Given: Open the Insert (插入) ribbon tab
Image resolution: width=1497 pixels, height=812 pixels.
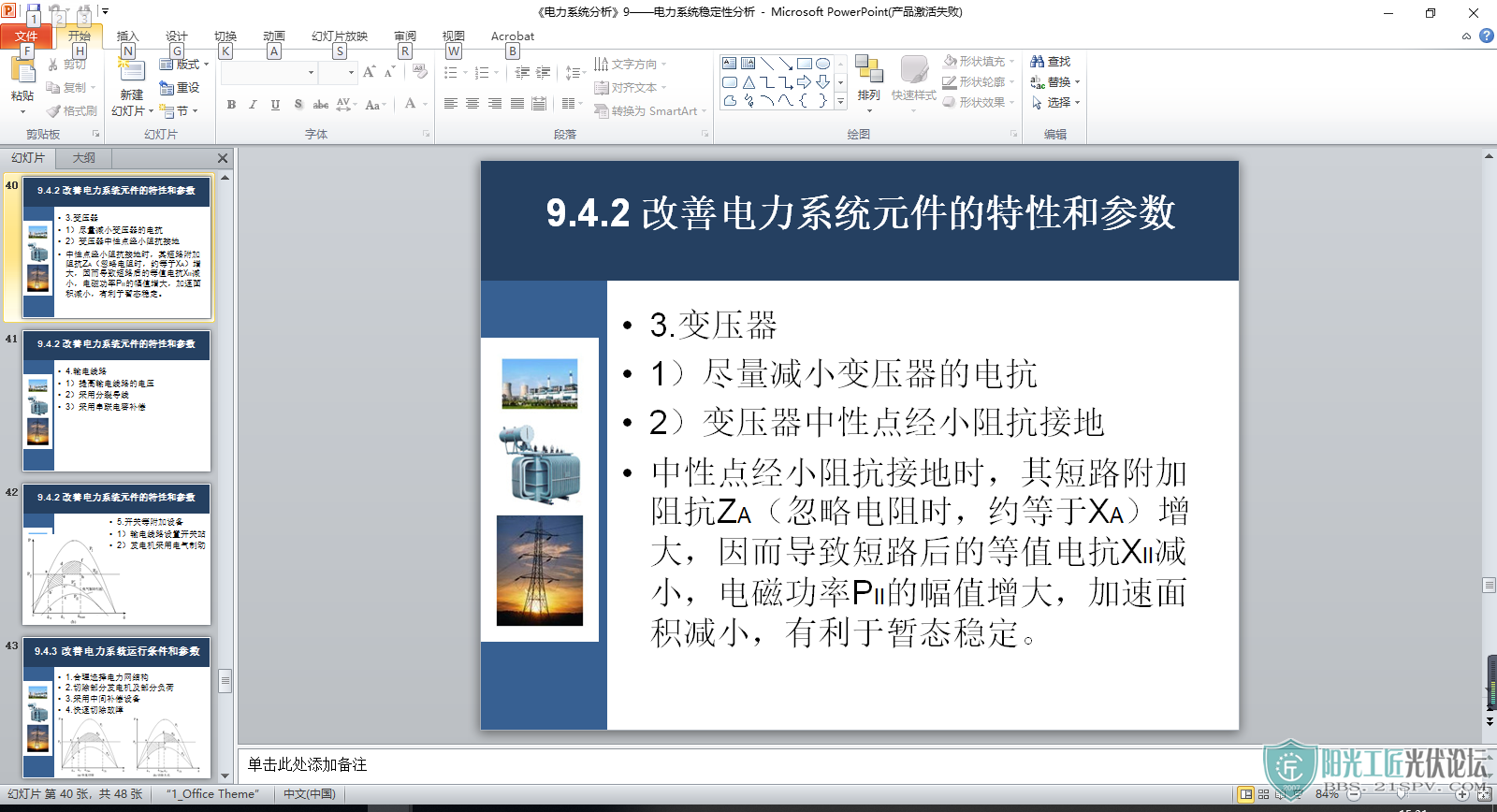Looking at the screenshot, I should pos(127,36).
